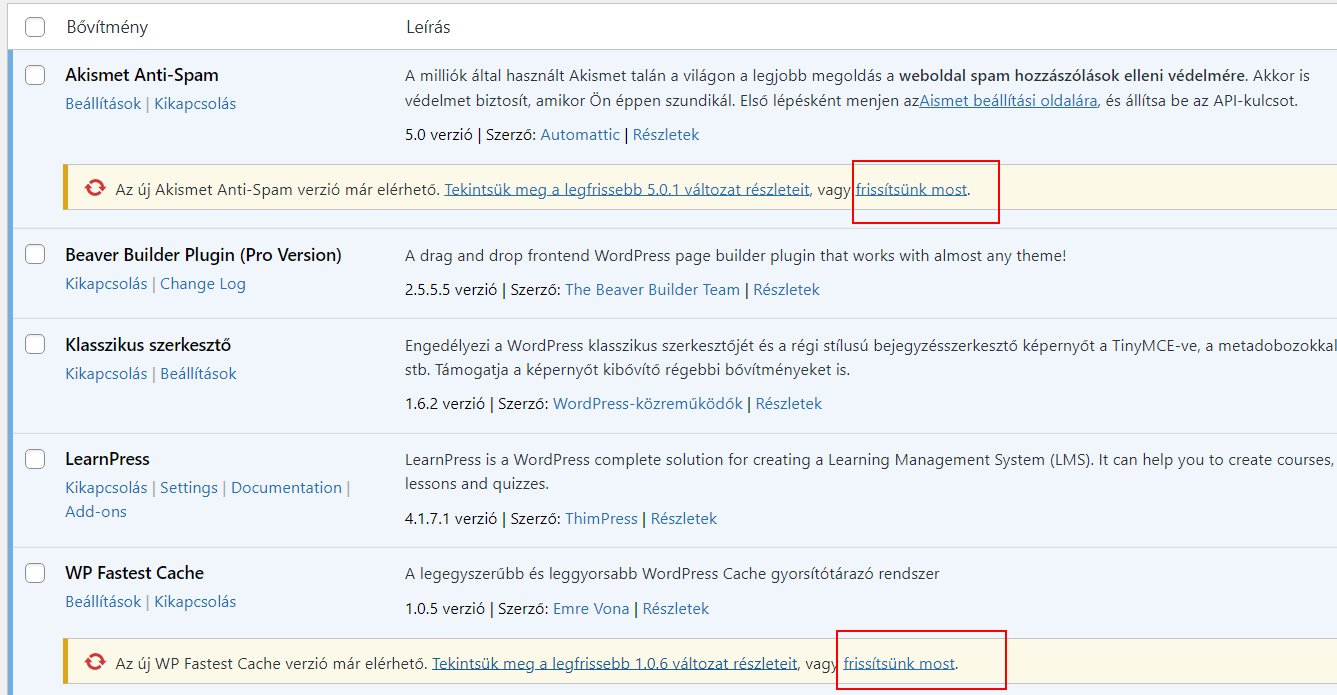Deactivate Klasszikus szerkesztő via Kikapcsolás
1337x695 pixels.
[106, 373]
